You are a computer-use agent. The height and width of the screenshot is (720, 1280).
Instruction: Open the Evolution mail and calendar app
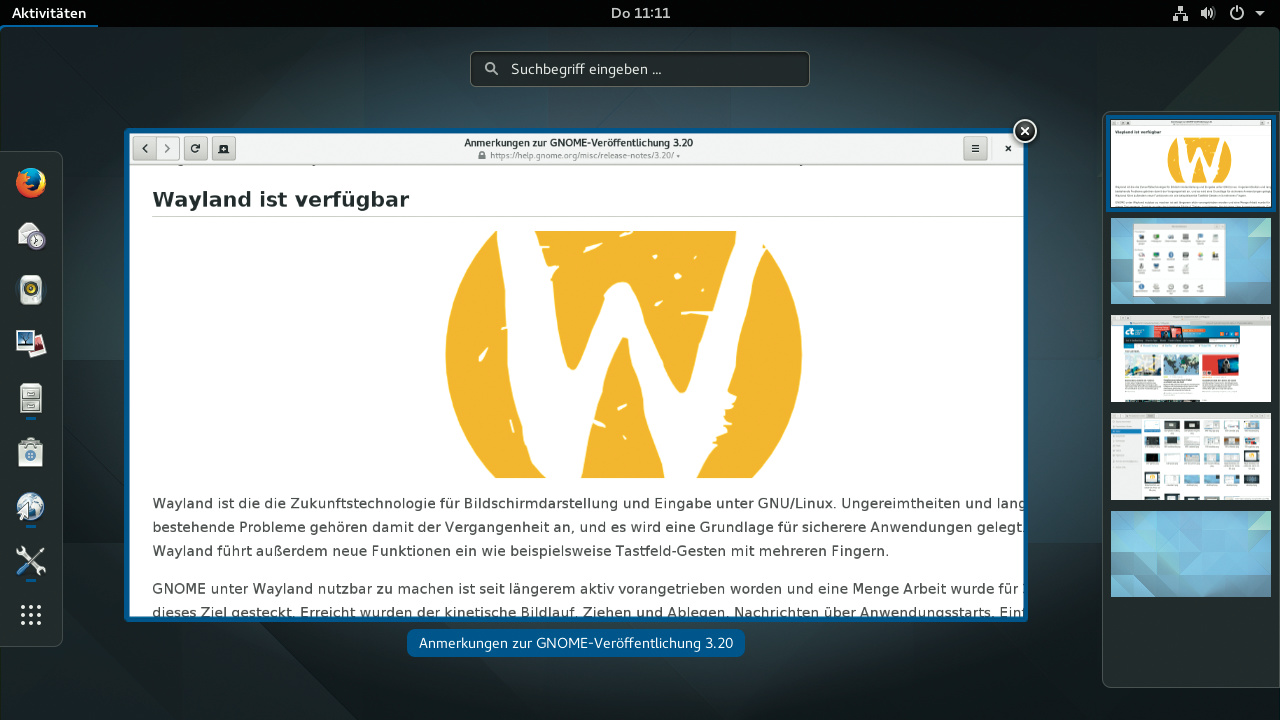coord(31,237)
